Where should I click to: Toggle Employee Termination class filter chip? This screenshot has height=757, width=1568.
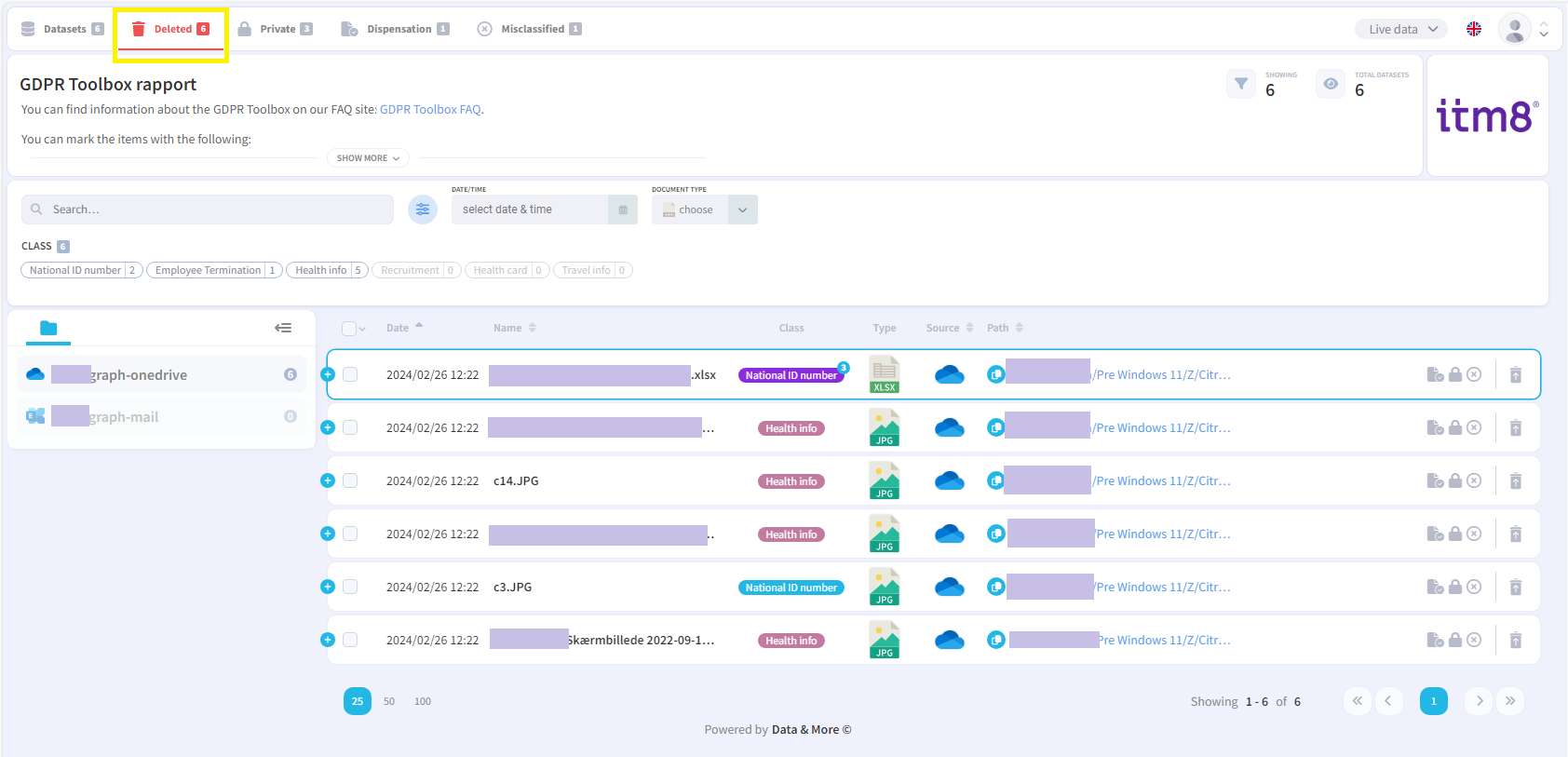tap(214, 270)
